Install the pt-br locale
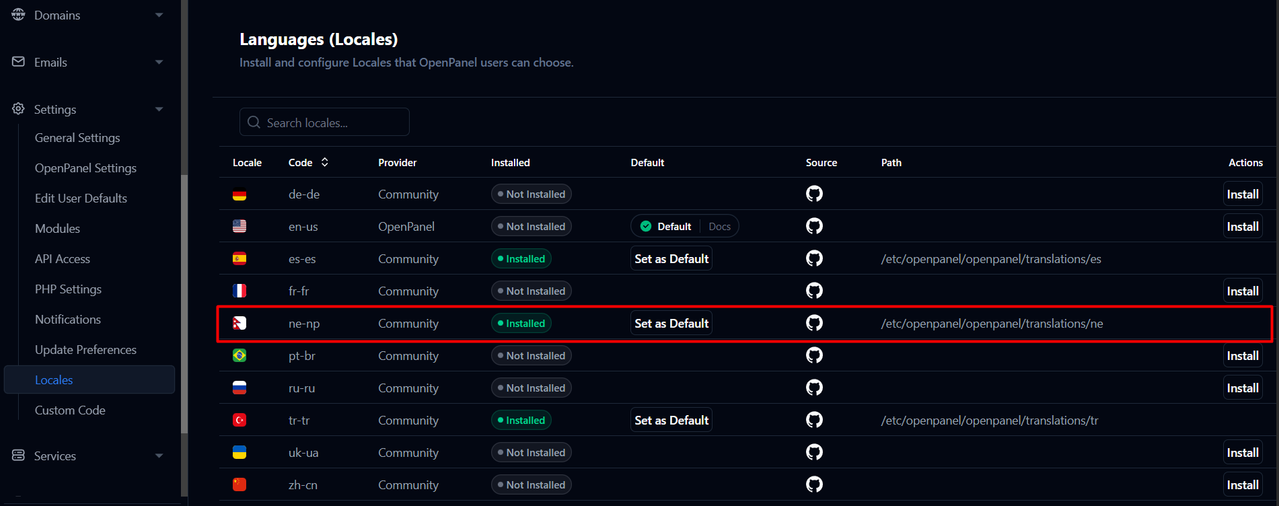Screen dimensions: 1279x506 [1242, 355]
